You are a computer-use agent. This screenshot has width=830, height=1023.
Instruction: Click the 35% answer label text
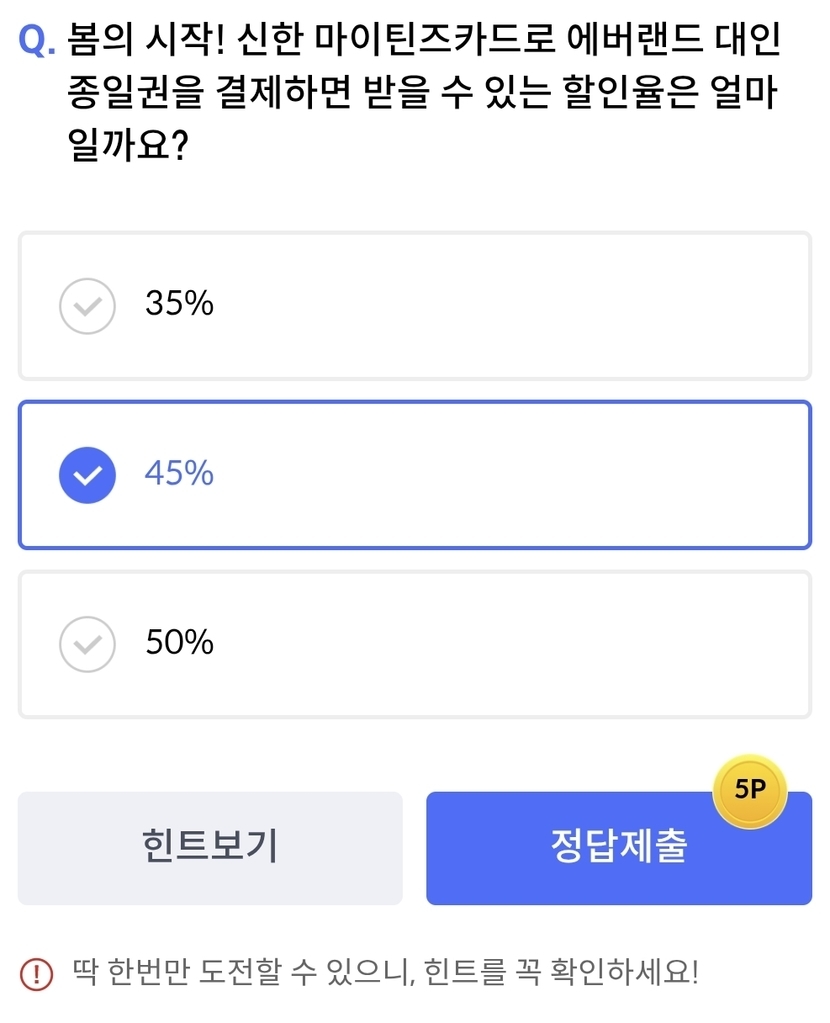[x=180, y=304]
